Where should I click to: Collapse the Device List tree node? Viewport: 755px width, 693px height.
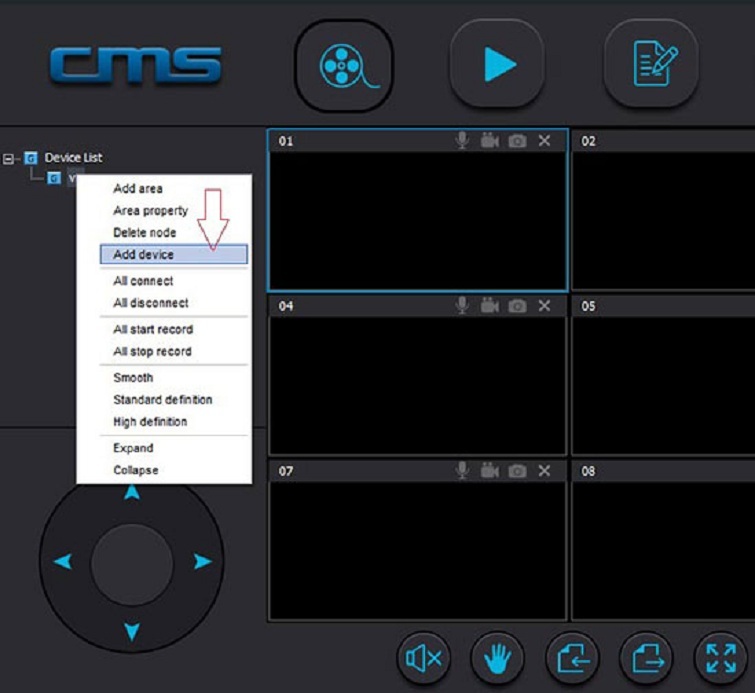click(9, 158)
